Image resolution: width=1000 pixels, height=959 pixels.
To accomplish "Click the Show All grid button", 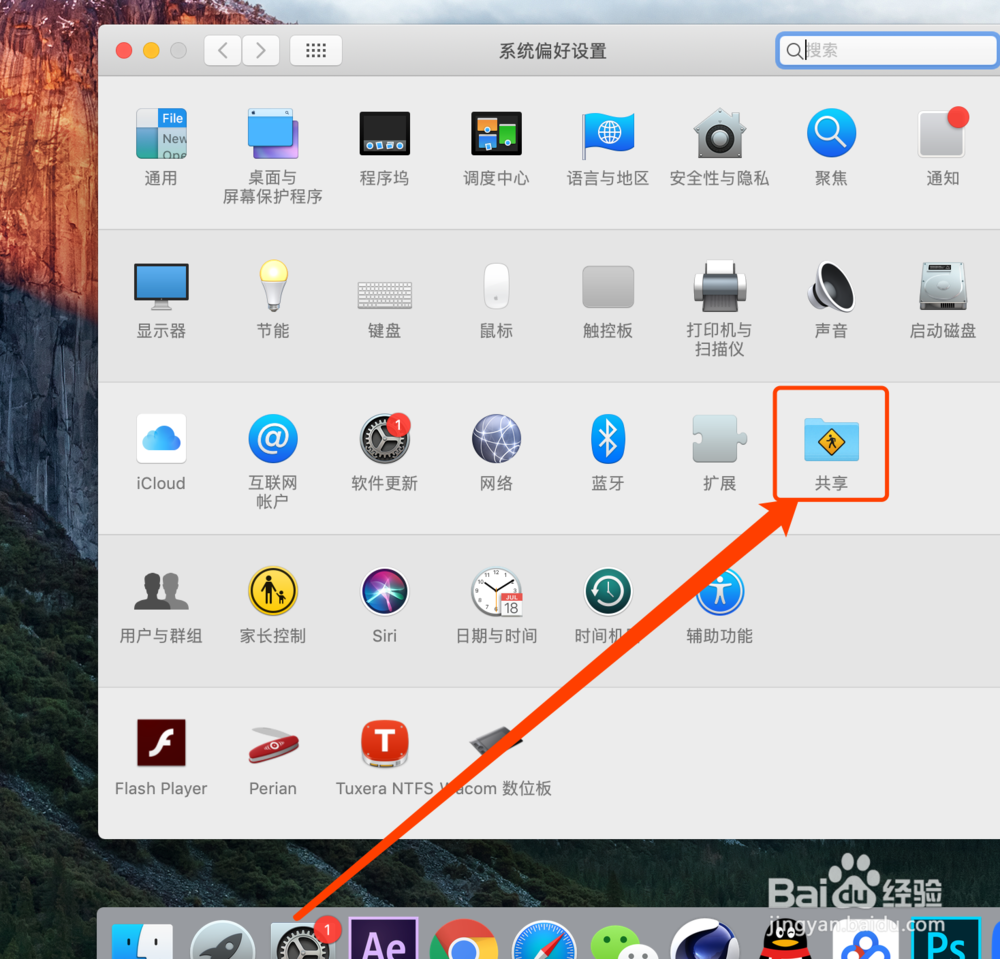I will pos(316,50).
